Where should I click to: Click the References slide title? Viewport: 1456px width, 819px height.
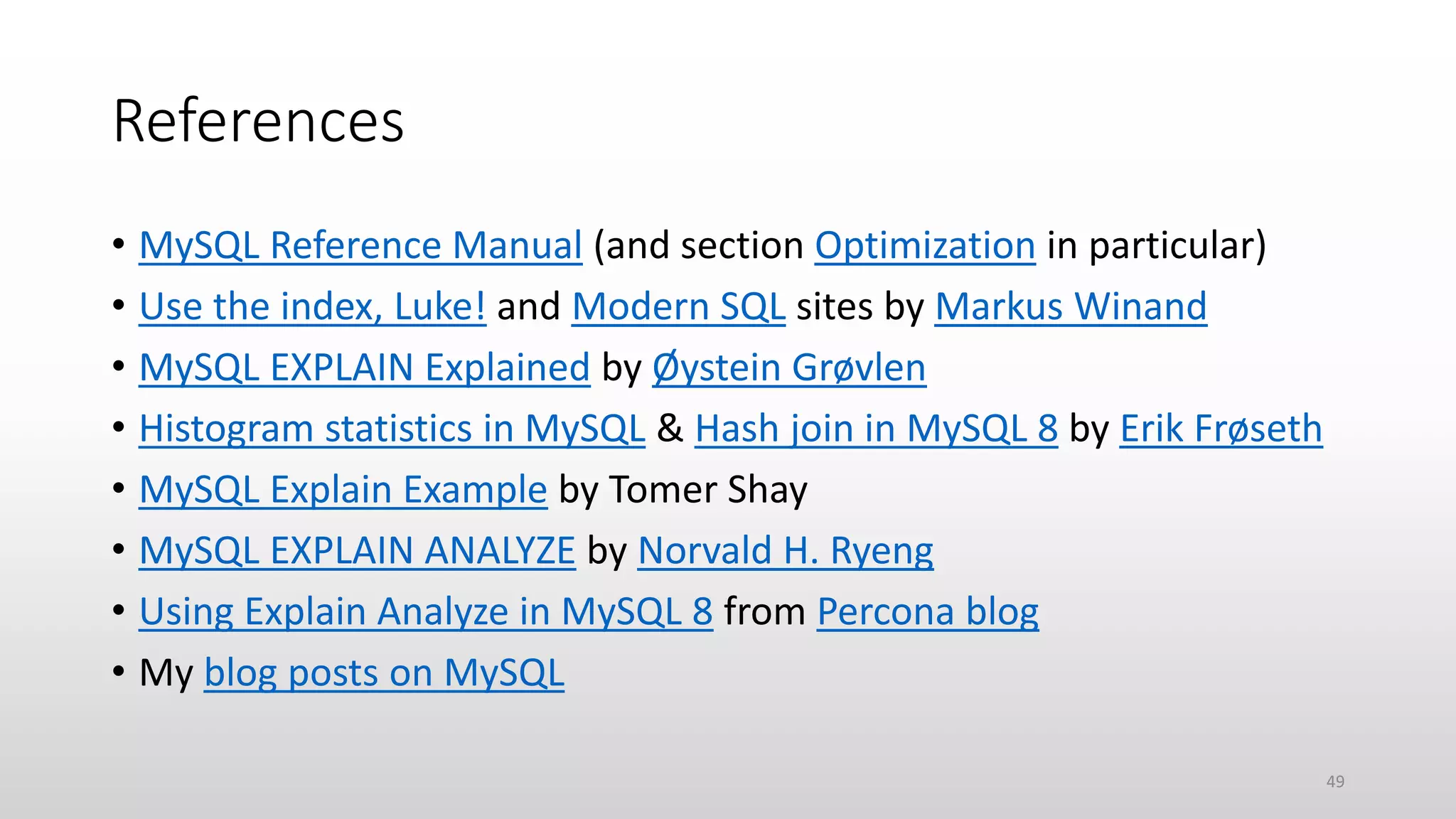(259, 121)
